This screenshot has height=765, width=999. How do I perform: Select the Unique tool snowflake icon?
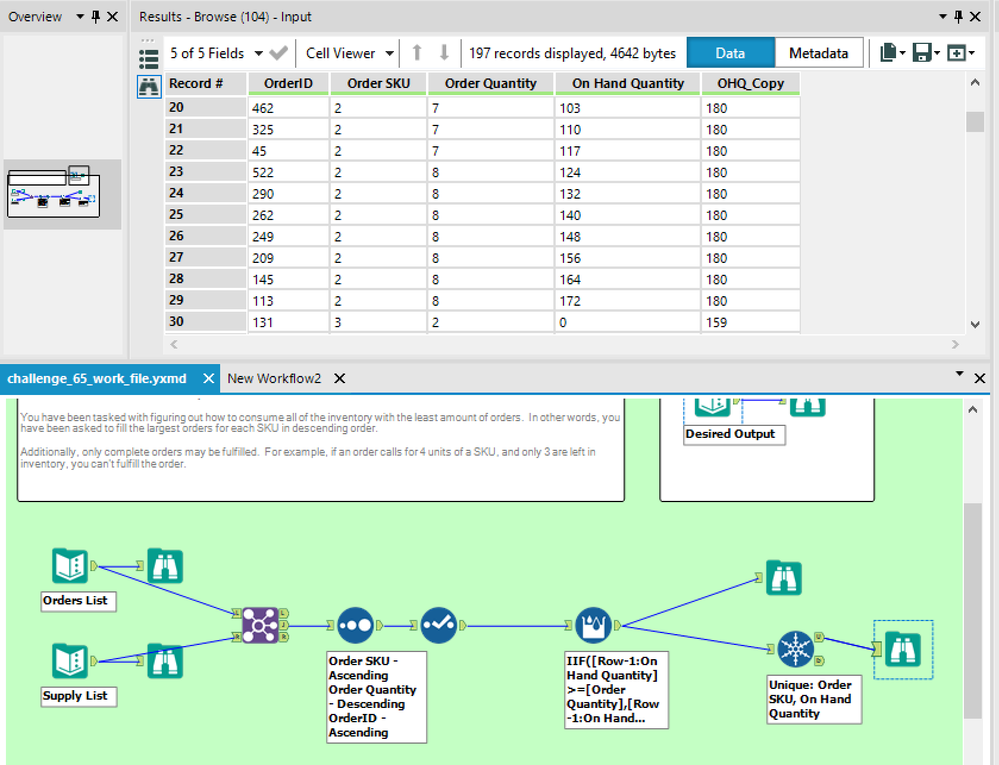pos(795,649)
